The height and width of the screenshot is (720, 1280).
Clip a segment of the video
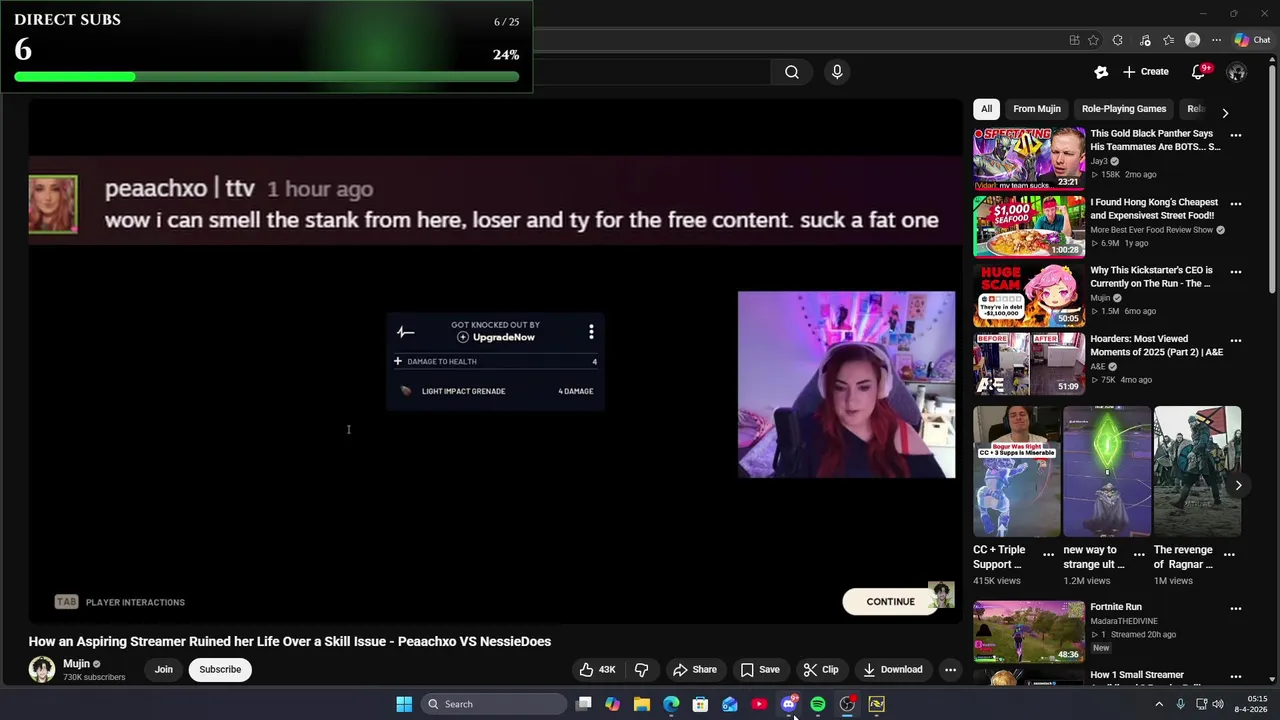[821, 670]
